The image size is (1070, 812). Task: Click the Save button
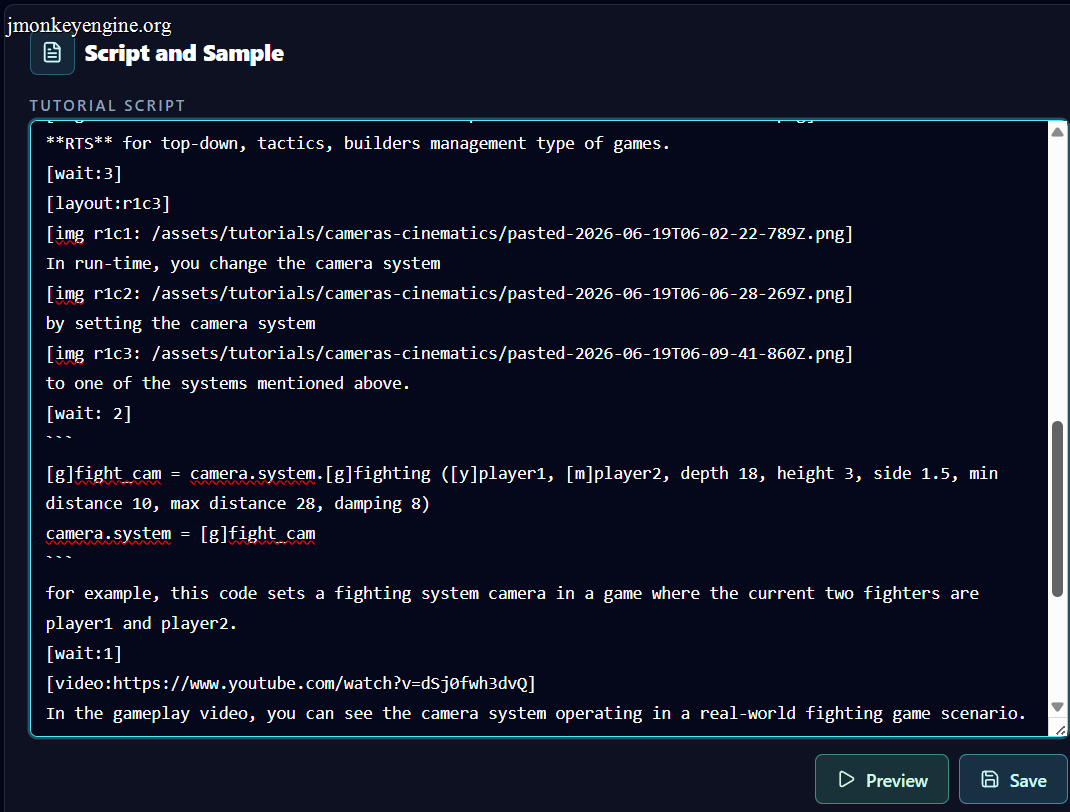click(x=1013, y=779)
